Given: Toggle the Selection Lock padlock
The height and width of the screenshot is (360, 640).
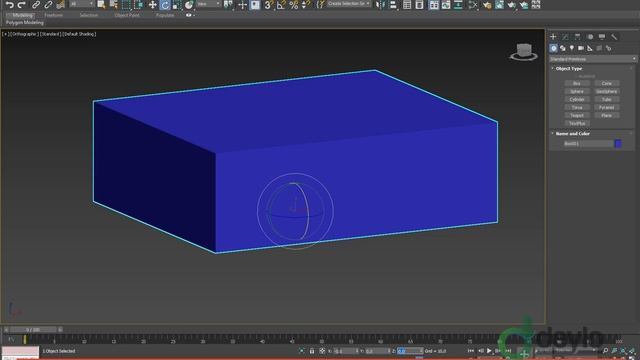Looking at the screenshot, I should point(312,351).
